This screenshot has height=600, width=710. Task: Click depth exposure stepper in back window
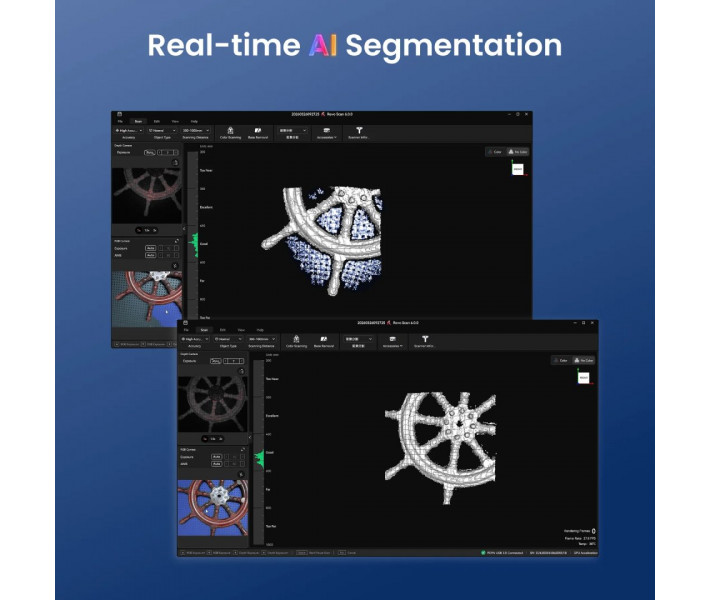tap(168, 153)
